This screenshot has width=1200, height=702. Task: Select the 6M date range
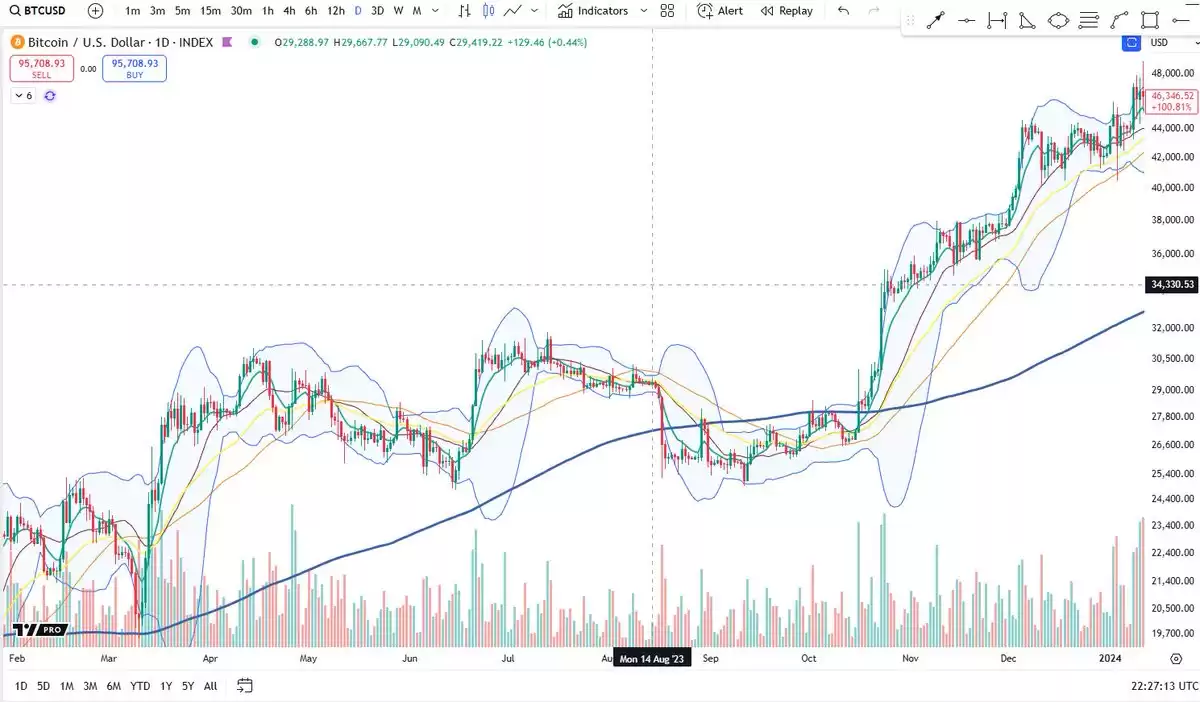tap(114, 686)
